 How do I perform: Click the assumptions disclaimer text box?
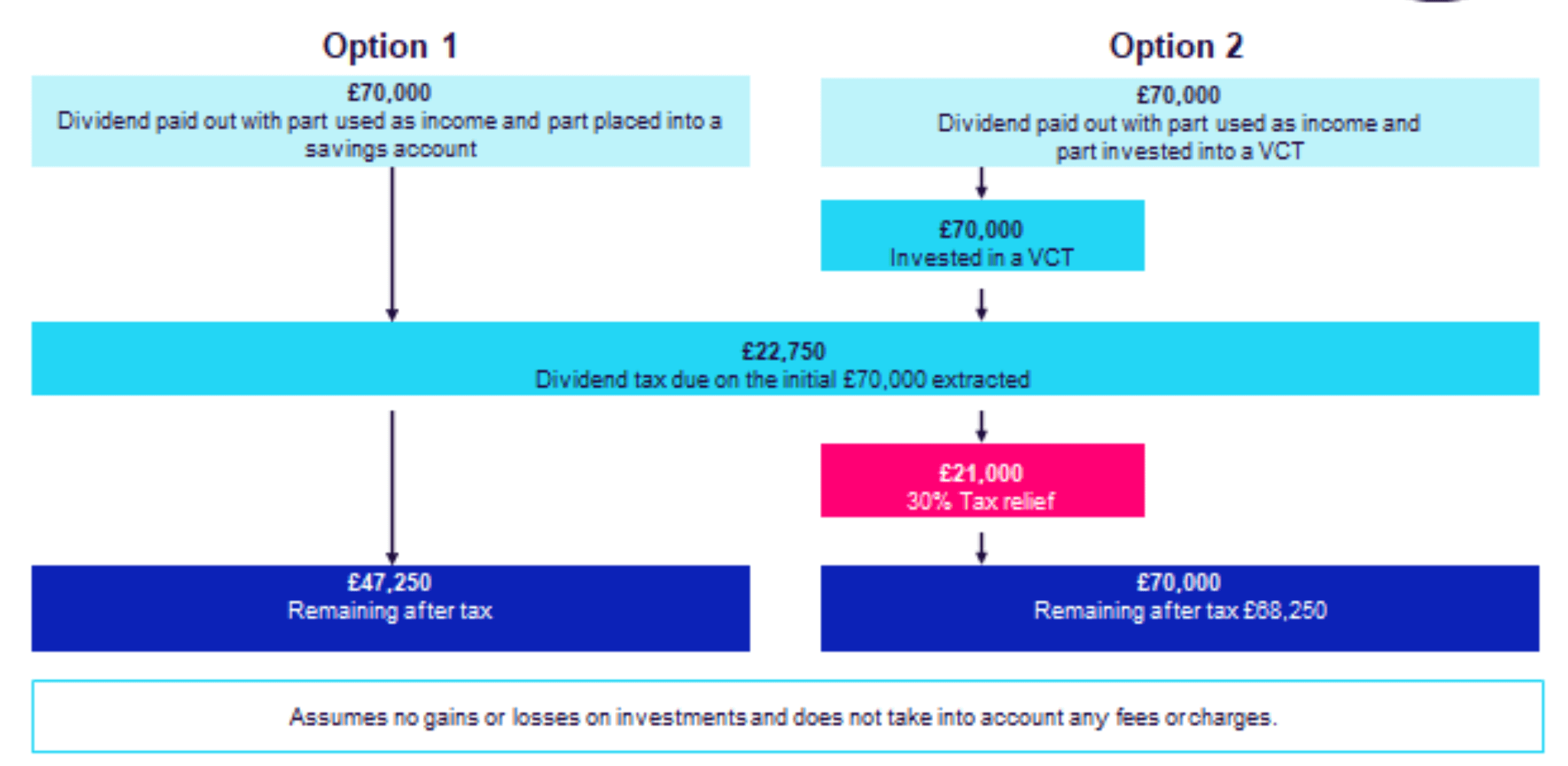(786, 717)
